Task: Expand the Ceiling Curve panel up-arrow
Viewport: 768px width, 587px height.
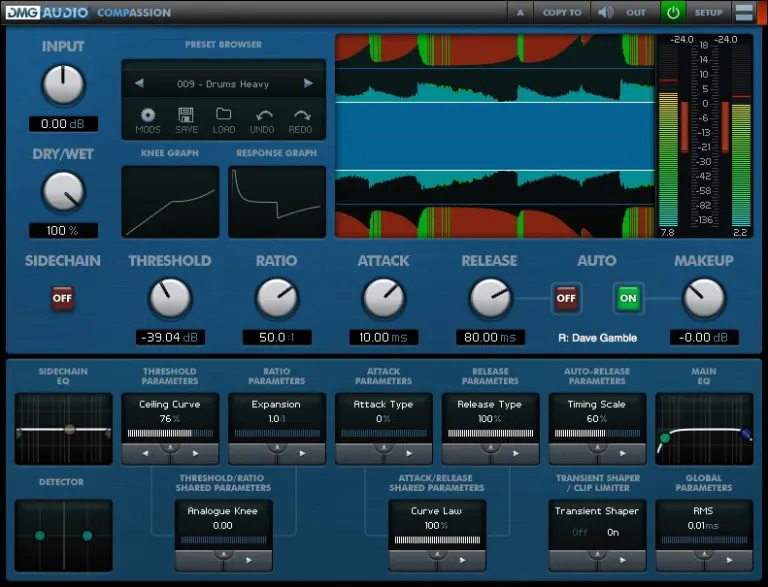Action: click(170, 446)
